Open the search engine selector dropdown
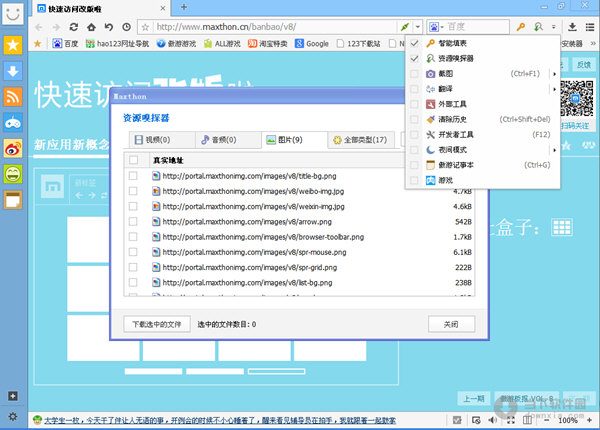 [x=436, y=27]
